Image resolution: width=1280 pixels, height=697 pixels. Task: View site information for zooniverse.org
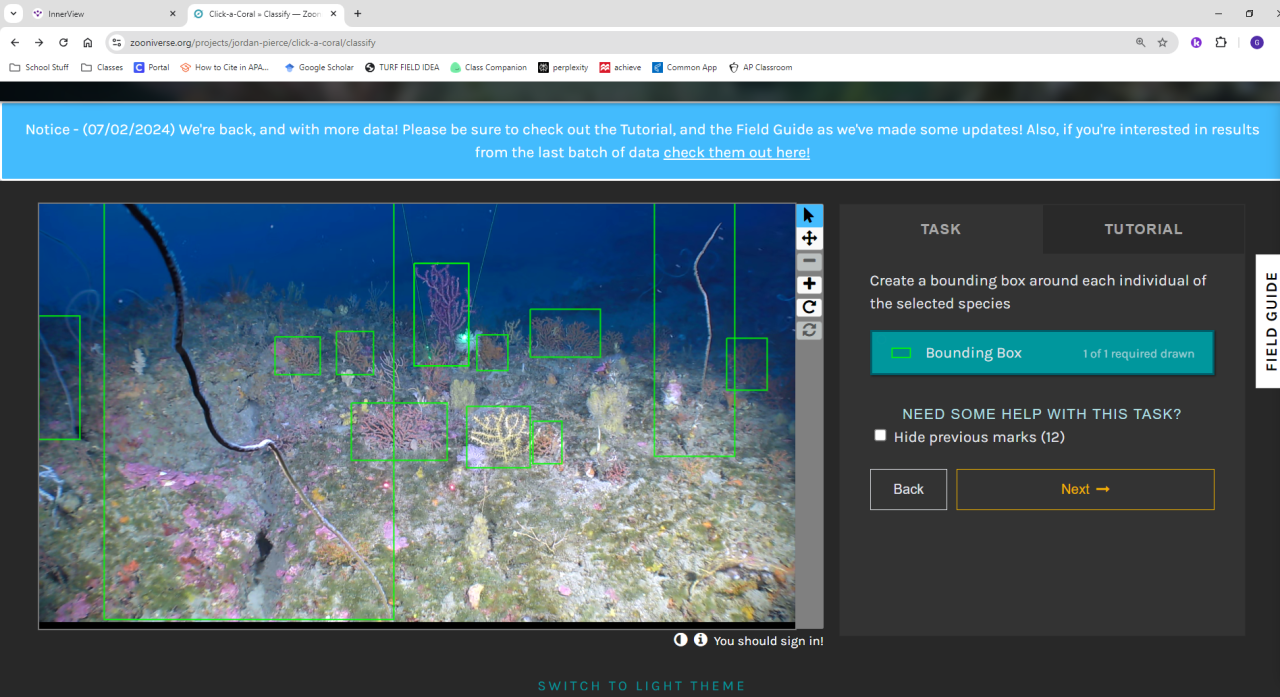pos(116,43)
